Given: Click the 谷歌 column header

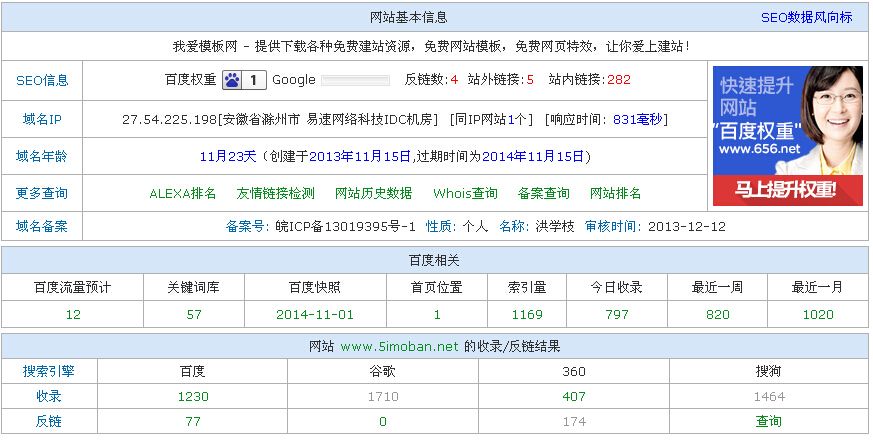Looking at the screenshot, I should [383, 371].
